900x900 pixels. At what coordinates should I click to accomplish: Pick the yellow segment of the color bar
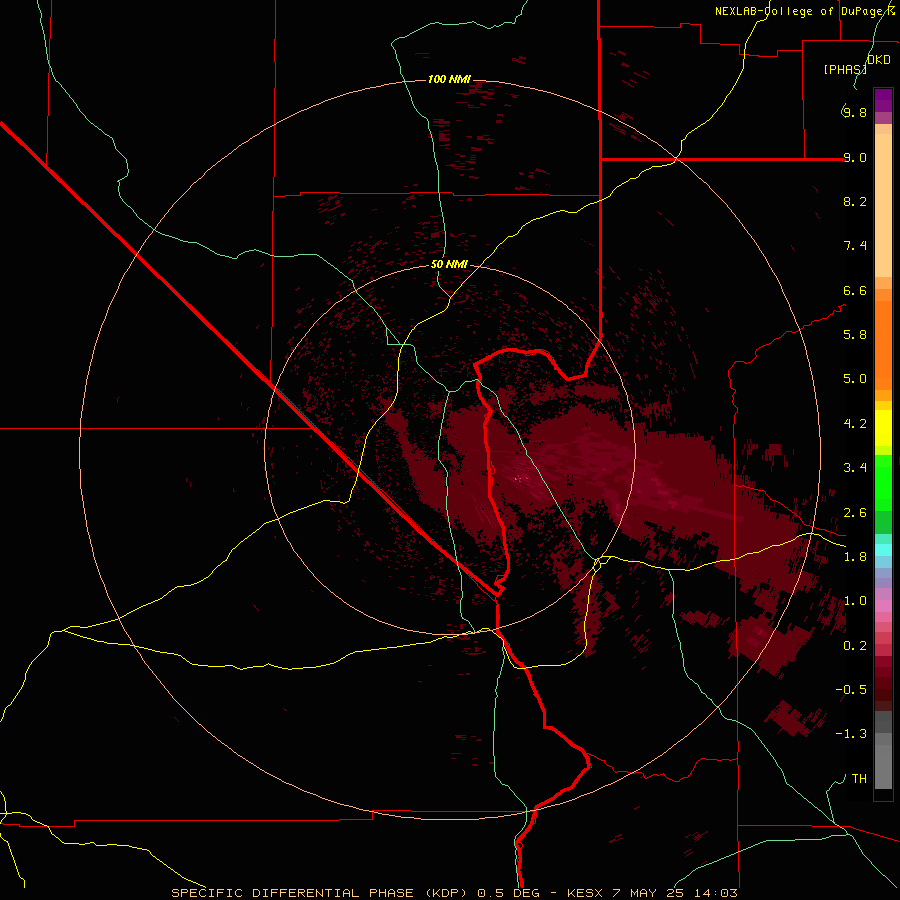coord(883,428)
